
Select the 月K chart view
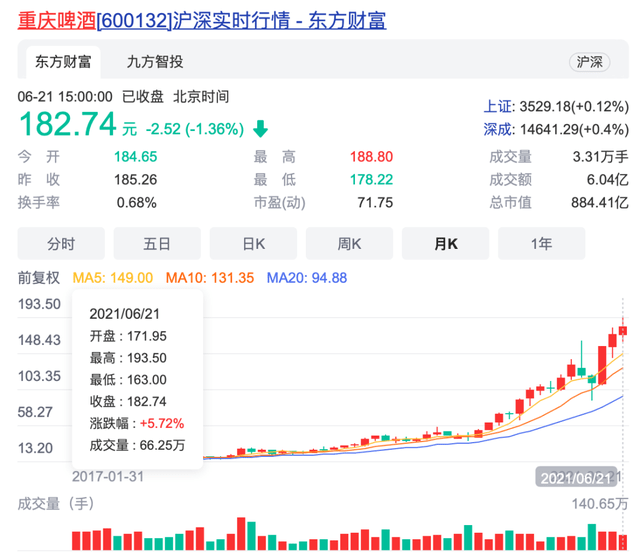446,244
